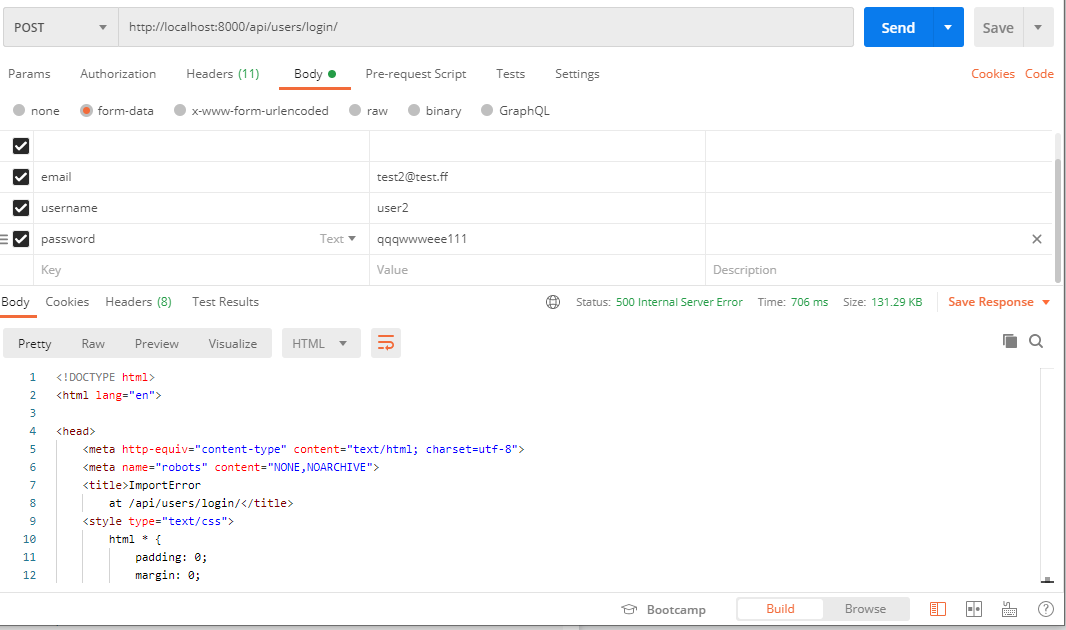Expand the Send button dropdown arrow
1066x630 pixels.
[x=948, y=27]
